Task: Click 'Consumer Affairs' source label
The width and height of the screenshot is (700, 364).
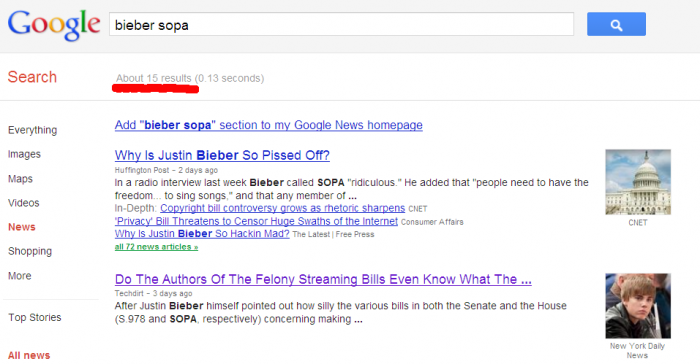Action: click(432, 222)
